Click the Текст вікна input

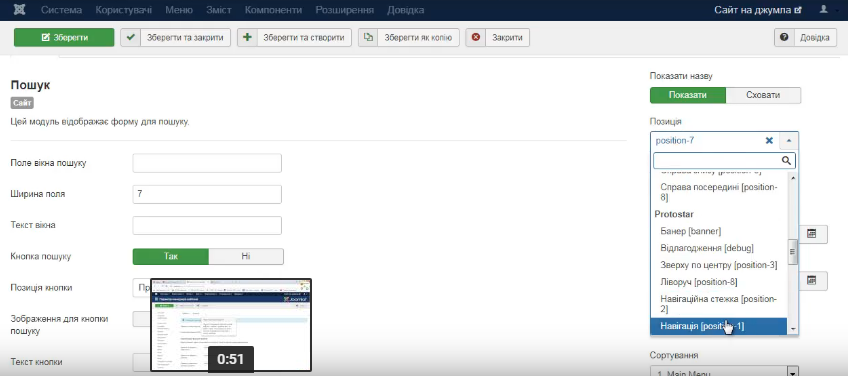click(207, 226)
